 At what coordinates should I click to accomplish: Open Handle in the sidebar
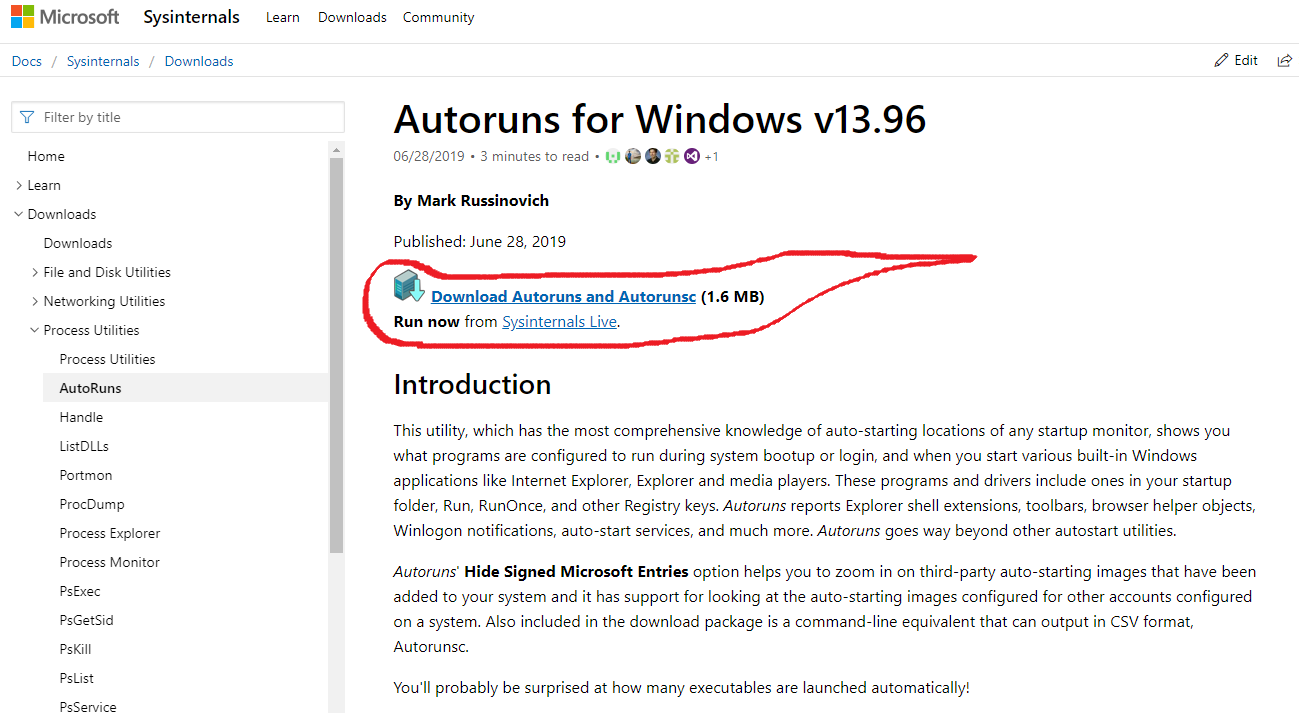[82, 417]
